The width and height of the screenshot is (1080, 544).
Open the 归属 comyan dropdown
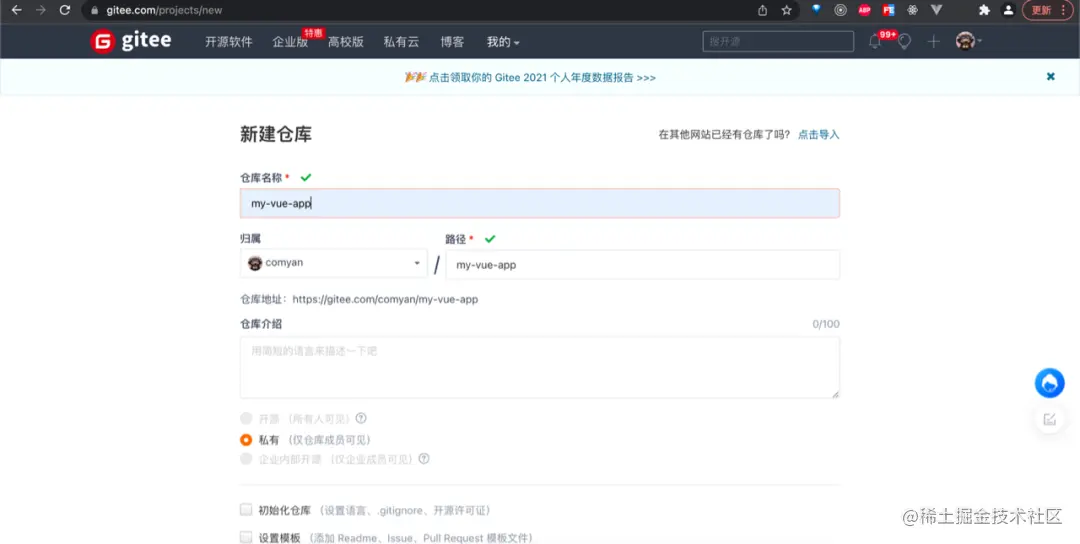click(333, 263)
